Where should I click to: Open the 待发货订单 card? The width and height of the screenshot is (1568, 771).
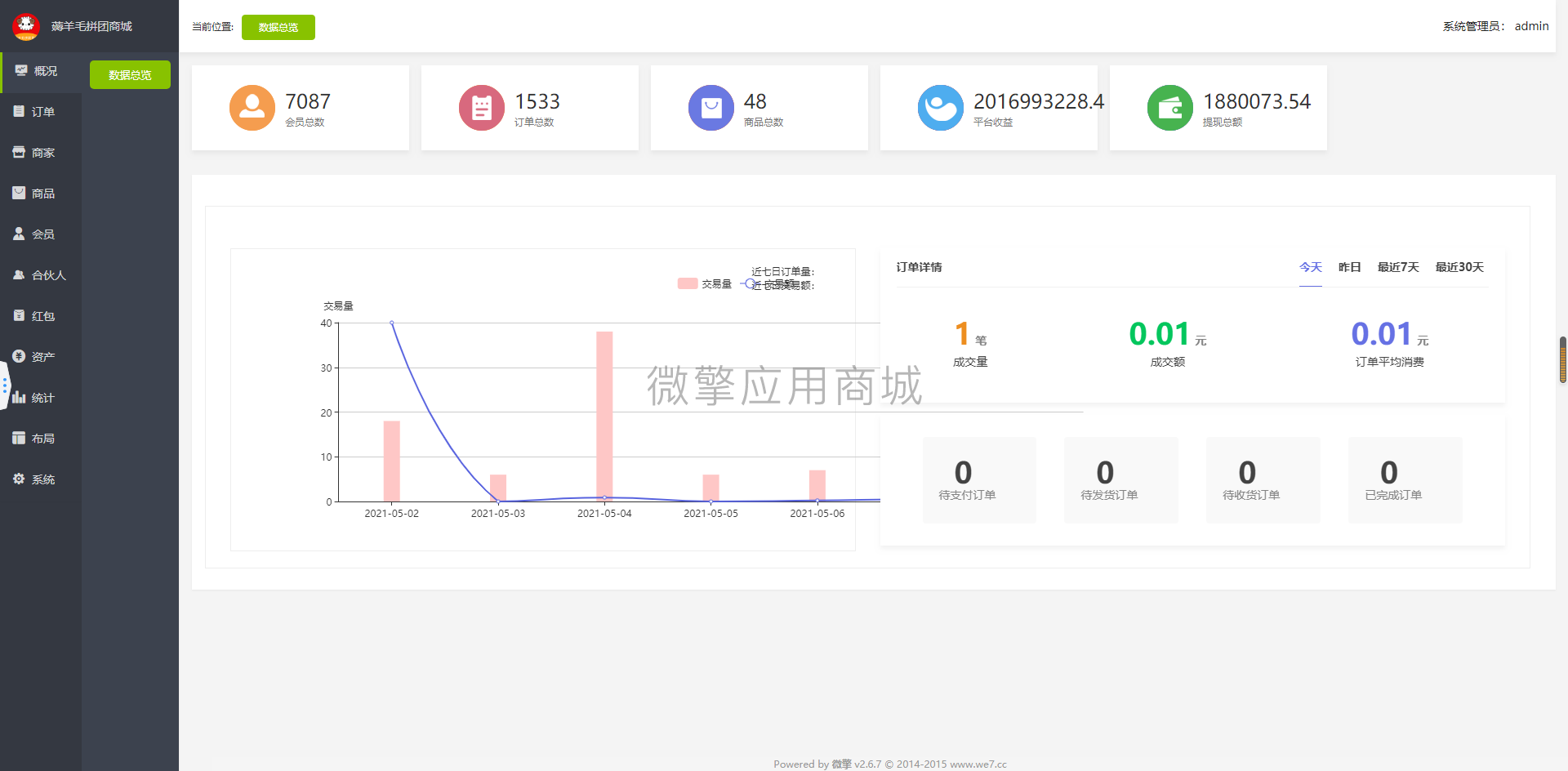pos(1121,479)
